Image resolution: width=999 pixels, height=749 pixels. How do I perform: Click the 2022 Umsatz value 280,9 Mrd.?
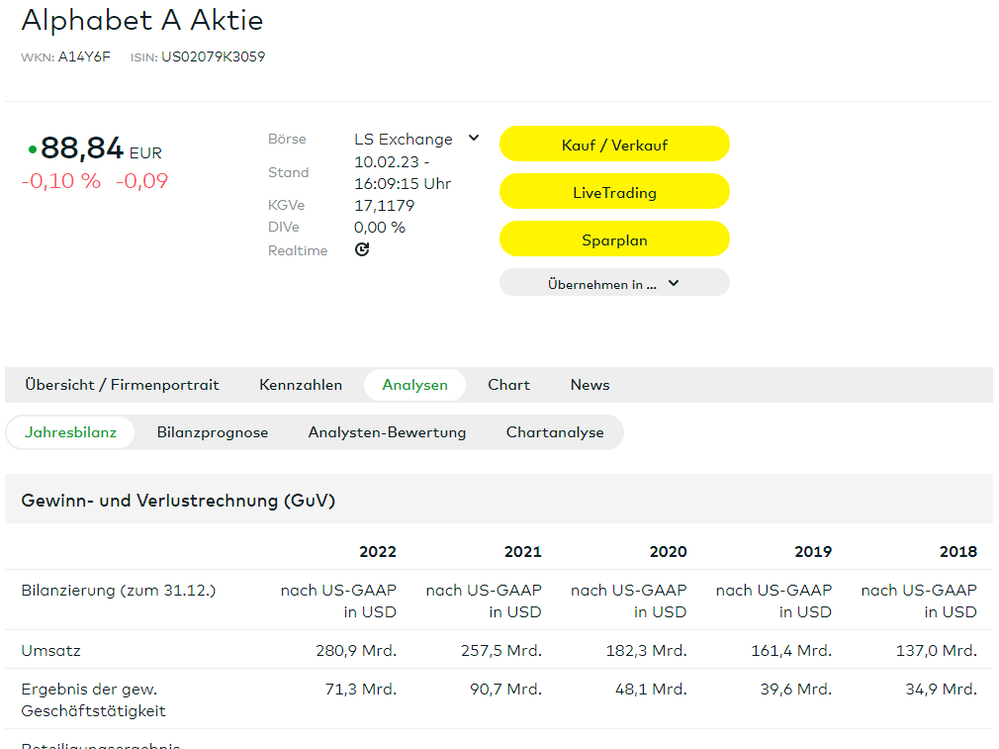click(356, 651)
